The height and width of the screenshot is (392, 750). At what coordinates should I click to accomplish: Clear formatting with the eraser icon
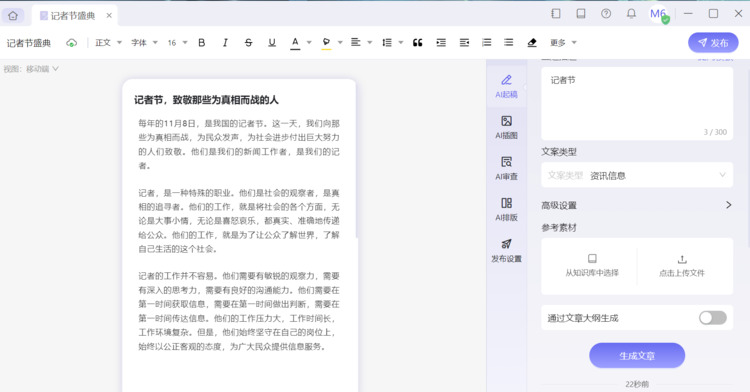tap(532, 43)
